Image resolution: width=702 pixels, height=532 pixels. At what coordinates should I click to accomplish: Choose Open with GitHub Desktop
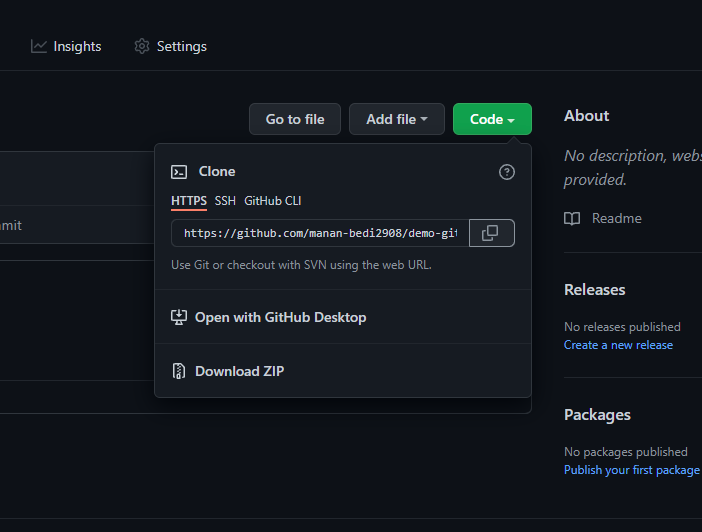(280, 317)
